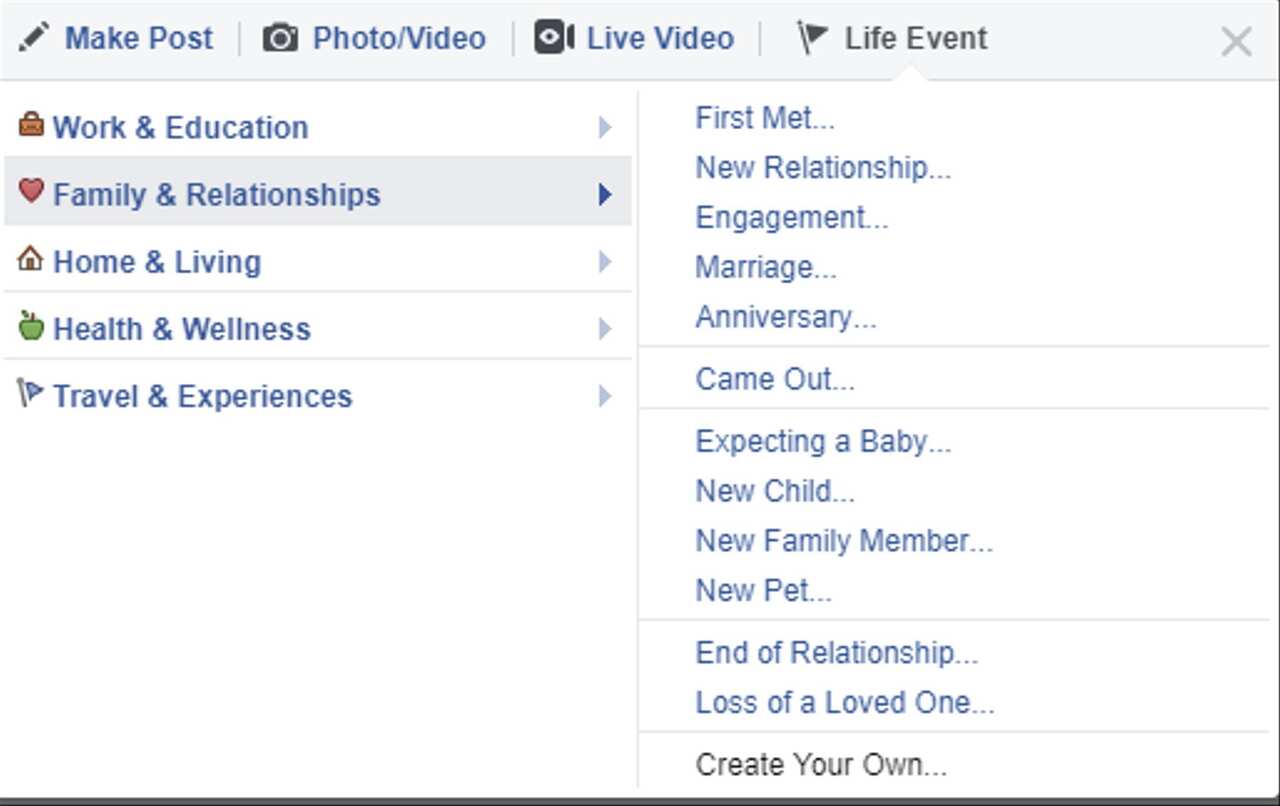1280x806 pixels.
Task: Click the house icon for Home & Living
Action: pyautogui.click(x=31, y=259)
